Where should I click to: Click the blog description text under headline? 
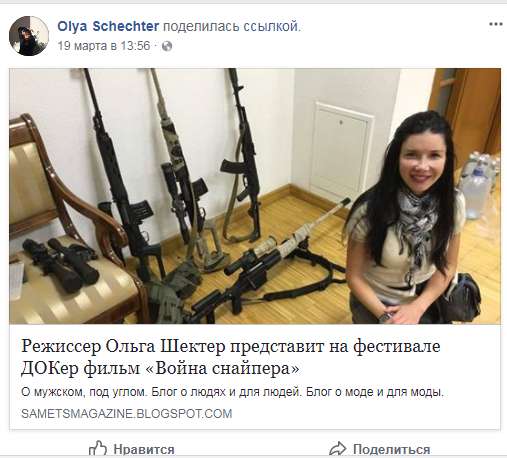click(x=232, y=392)
